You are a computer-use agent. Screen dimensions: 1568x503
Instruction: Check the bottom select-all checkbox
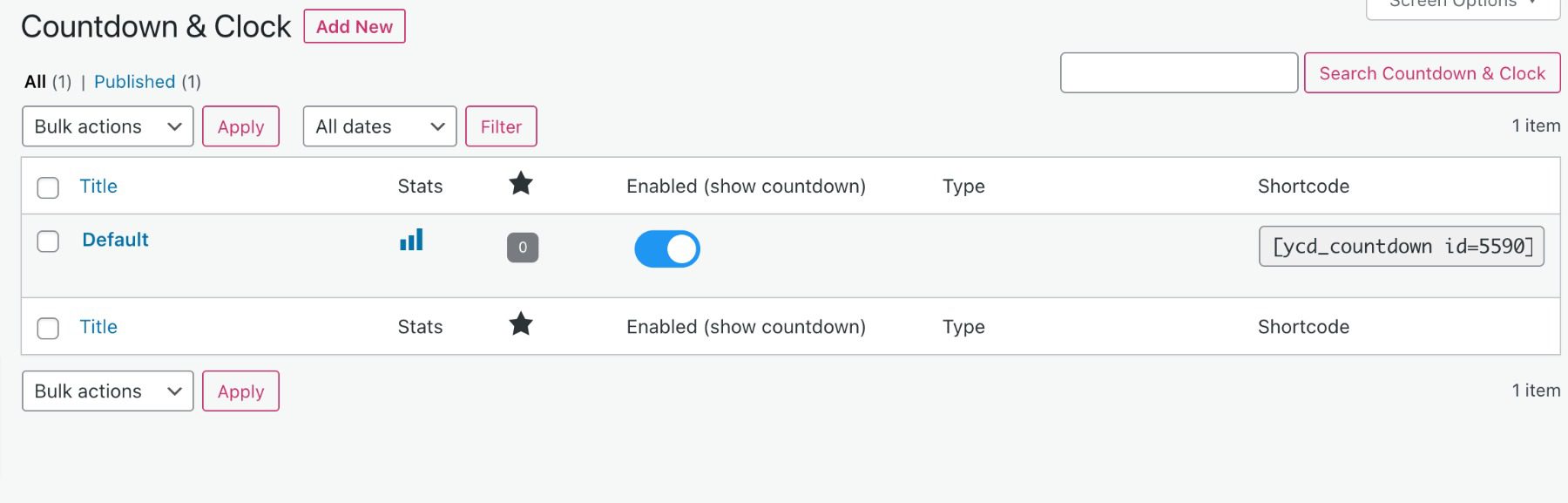pos(48,327)
